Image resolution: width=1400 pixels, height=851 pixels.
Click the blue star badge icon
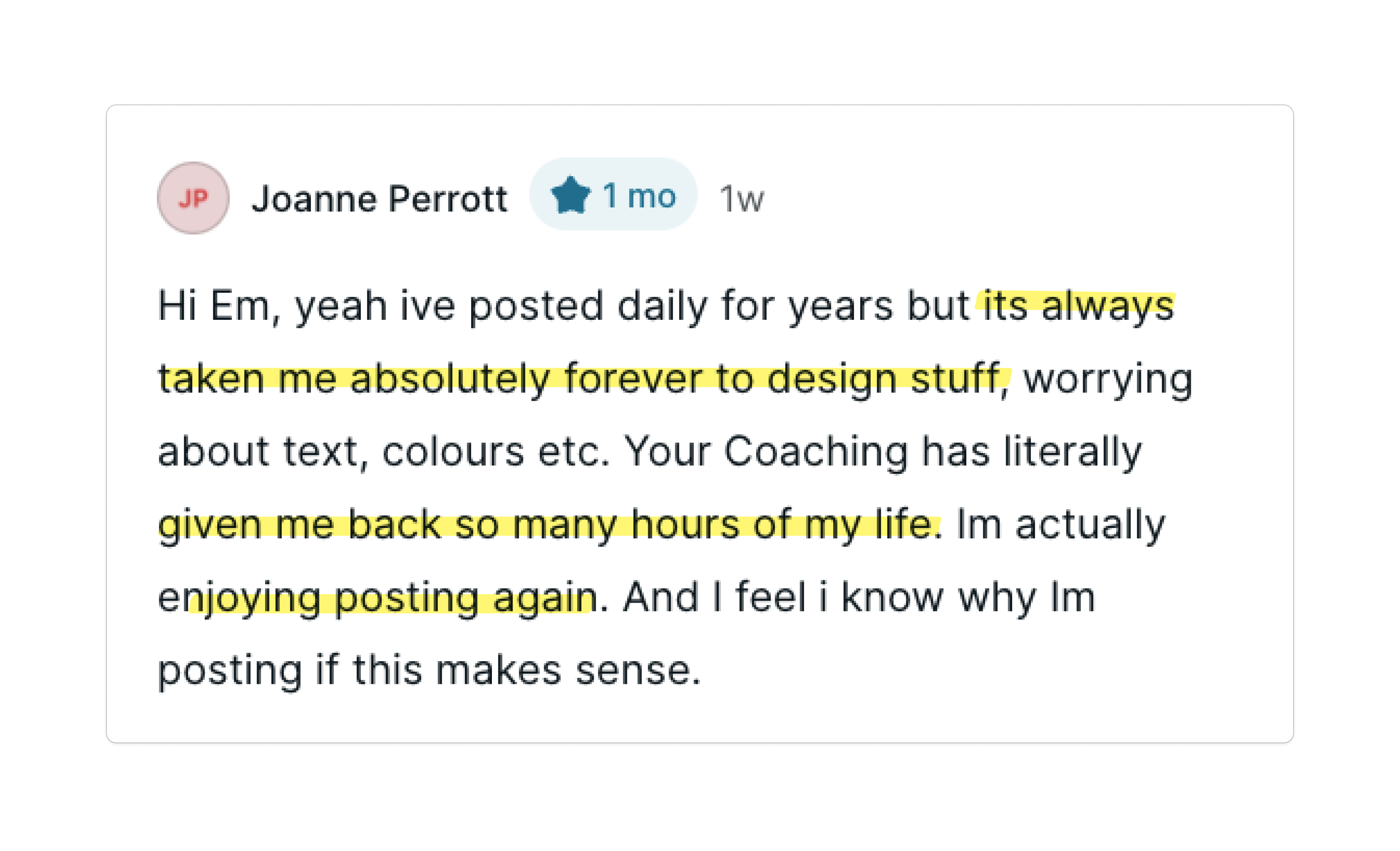click(x=570, y=195)
